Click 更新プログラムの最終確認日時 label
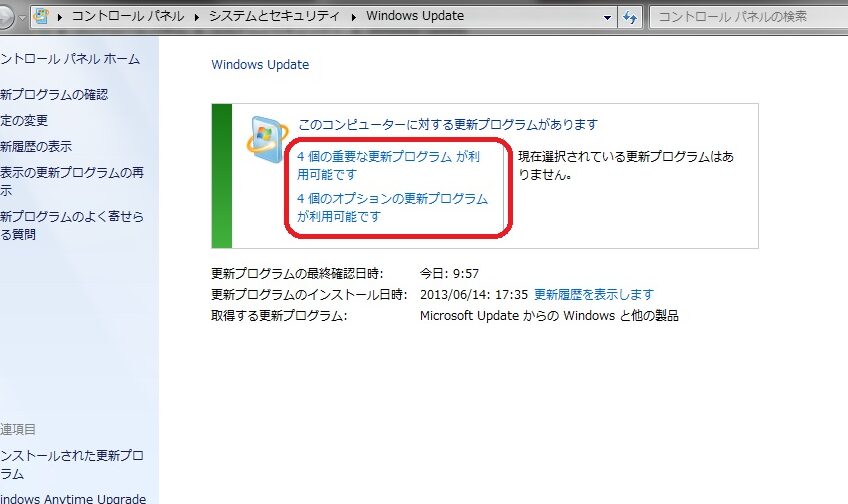The image size is (848, 504). coord(297,274)
